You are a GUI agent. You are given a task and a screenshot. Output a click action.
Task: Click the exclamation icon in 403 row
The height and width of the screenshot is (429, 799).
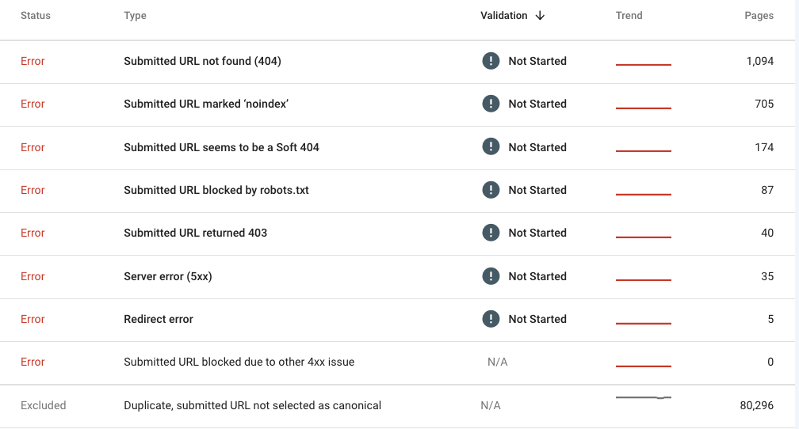491,233
